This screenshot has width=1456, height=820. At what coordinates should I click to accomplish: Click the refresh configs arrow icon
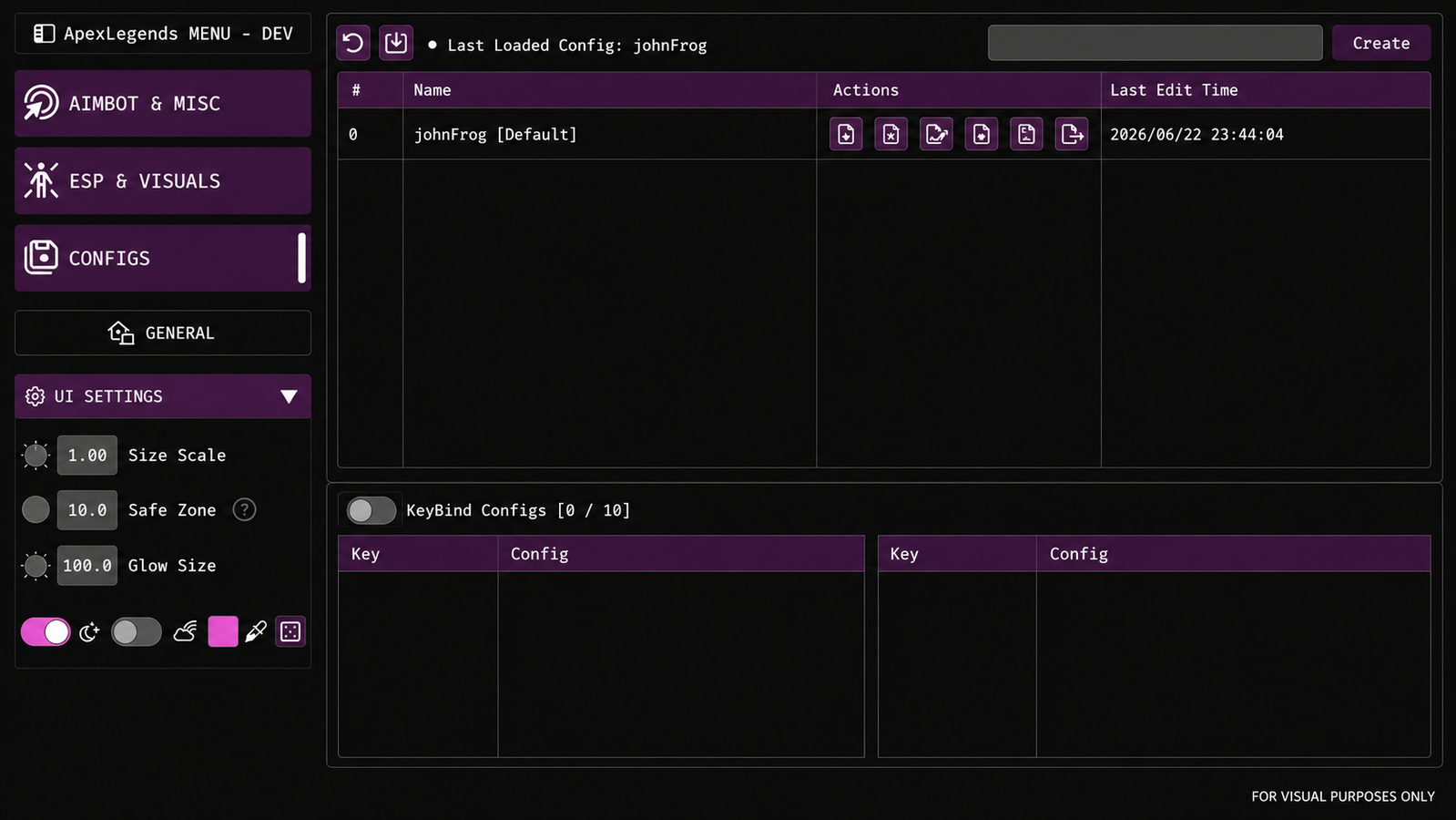click(353, 43)
